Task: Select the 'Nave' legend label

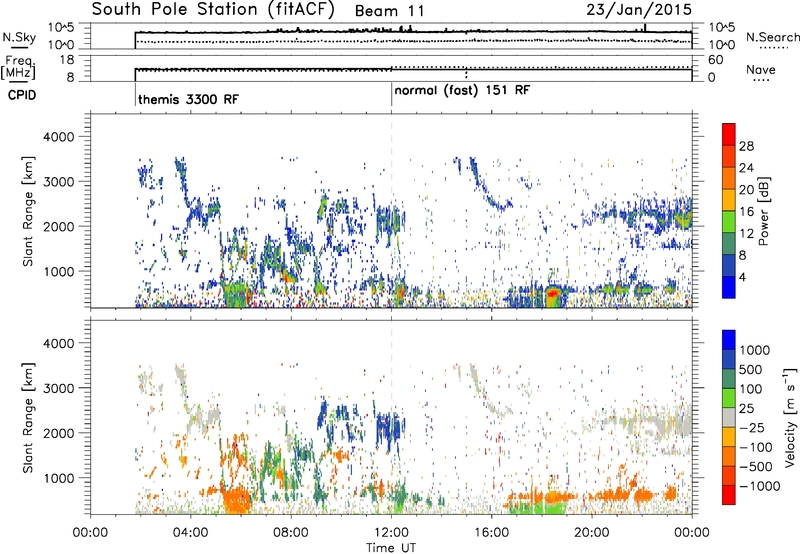Action: (761, 69)
